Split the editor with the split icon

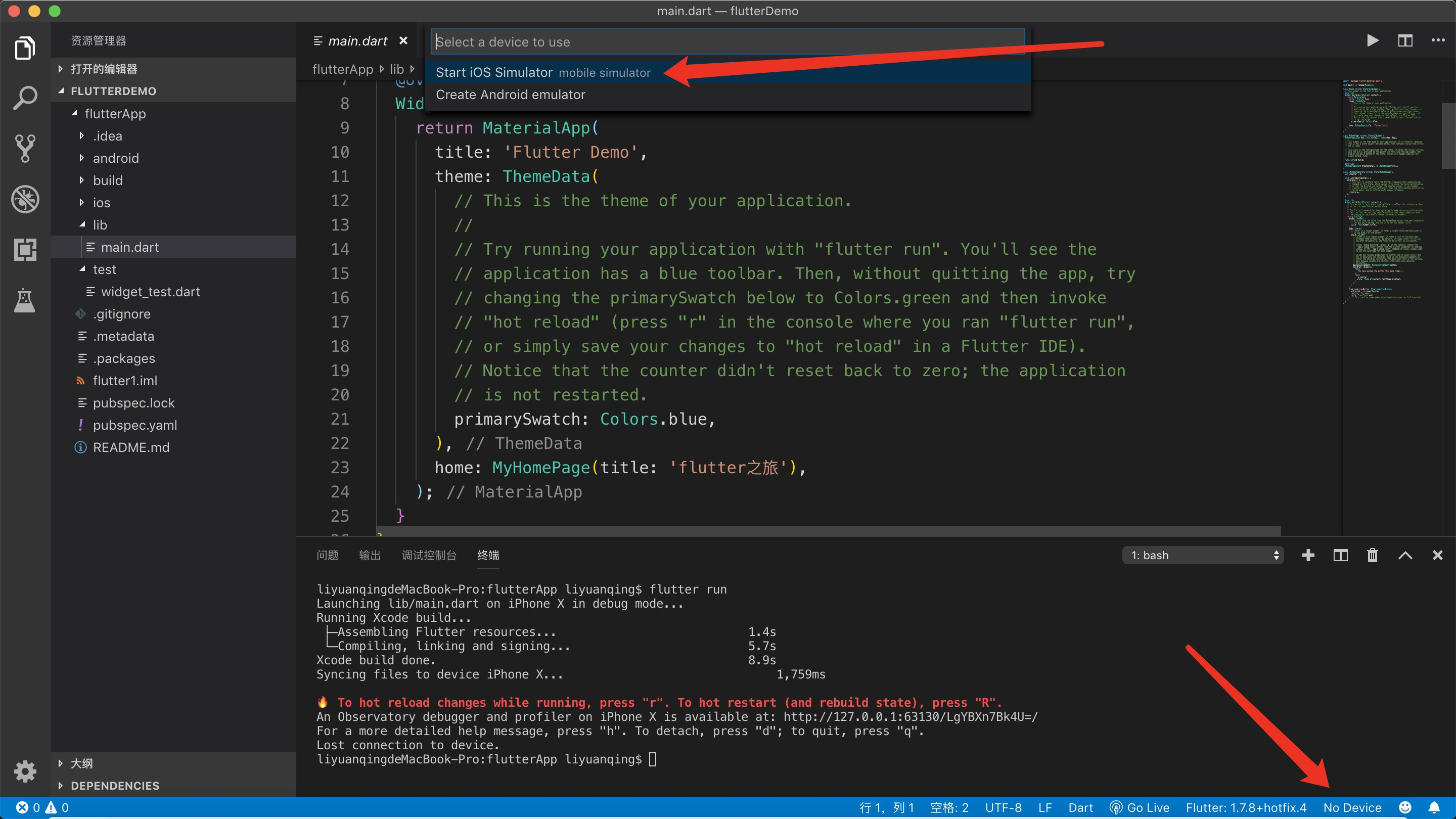click(1405, 40)
